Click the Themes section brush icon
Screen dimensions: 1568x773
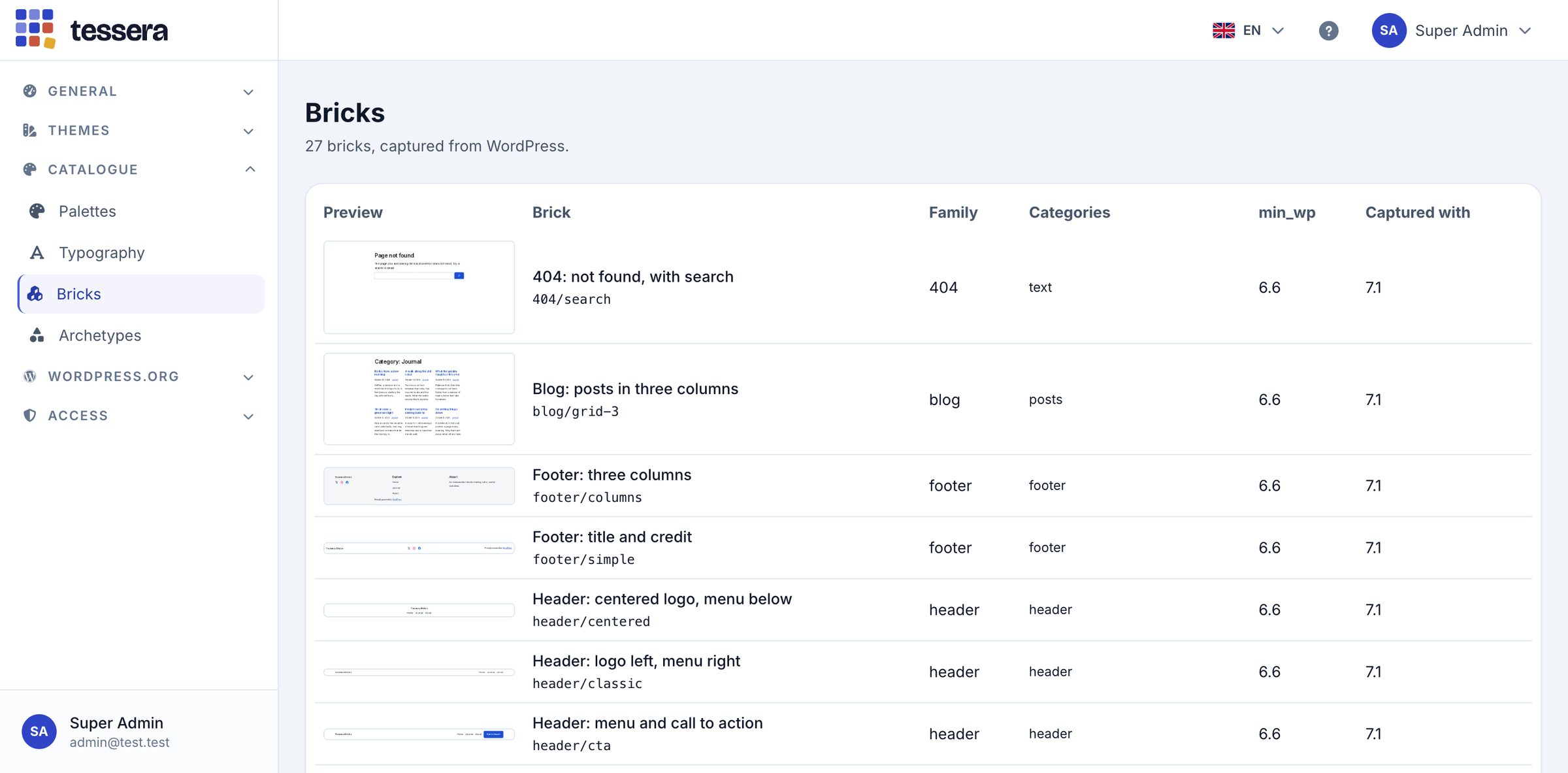[30, 131]
